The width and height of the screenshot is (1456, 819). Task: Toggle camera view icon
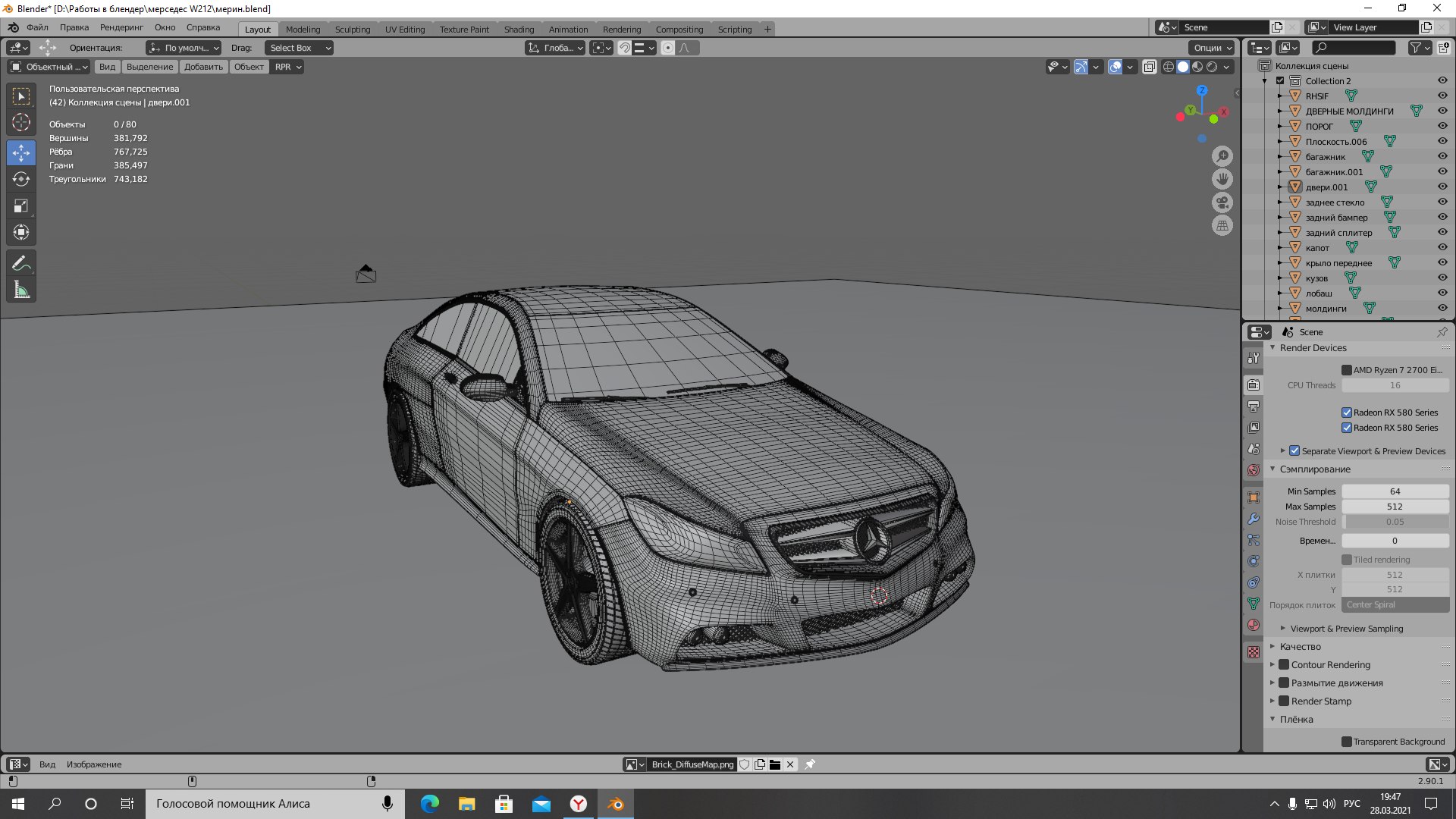pos(1222,202)
